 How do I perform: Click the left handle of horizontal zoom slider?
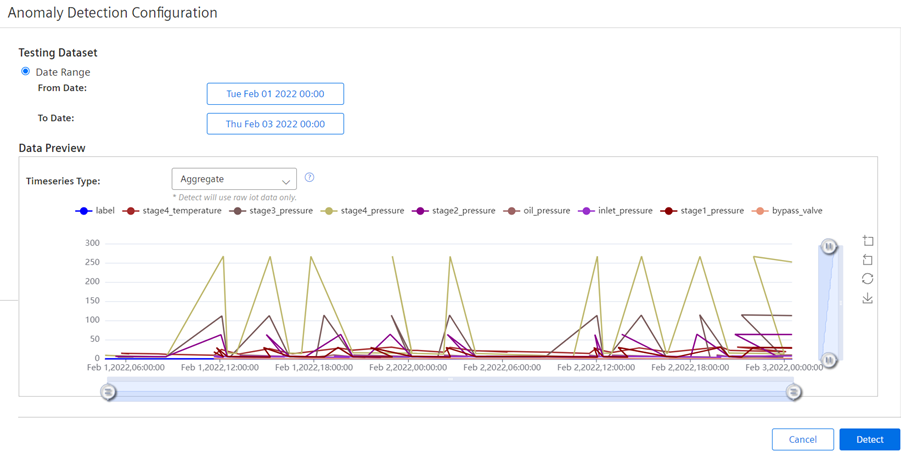108,393
